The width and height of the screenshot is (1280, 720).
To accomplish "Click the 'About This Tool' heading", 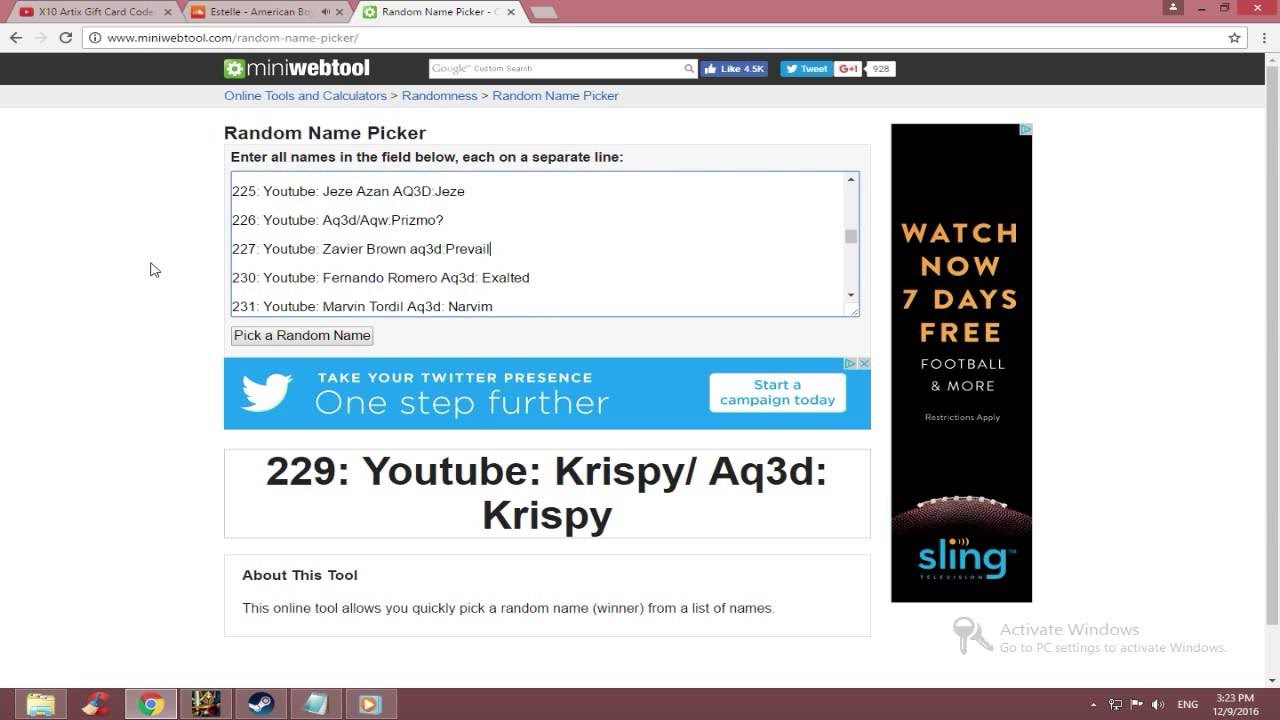I will tap(299, 575).
